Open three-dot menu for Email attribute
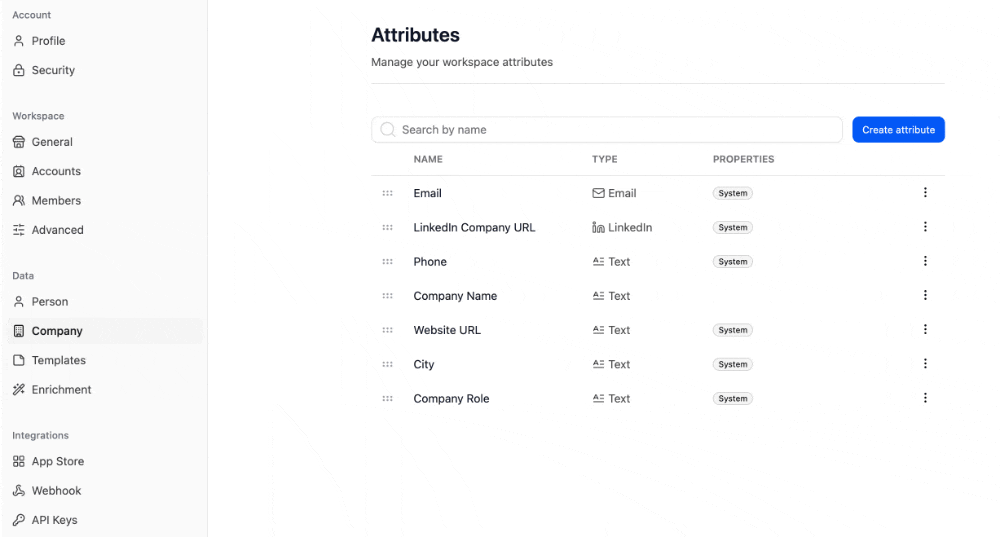This screenshot has height=537, width=1000. [925, 193]
